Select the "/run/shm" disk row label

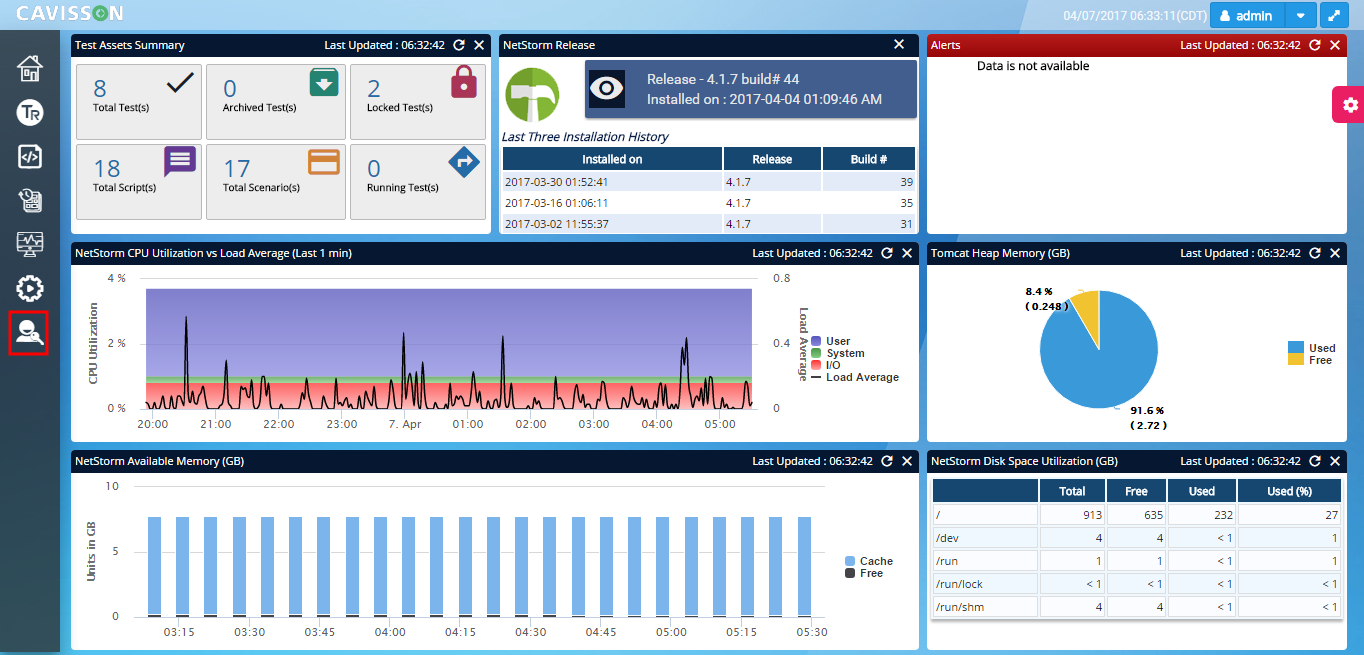[959, 607]
